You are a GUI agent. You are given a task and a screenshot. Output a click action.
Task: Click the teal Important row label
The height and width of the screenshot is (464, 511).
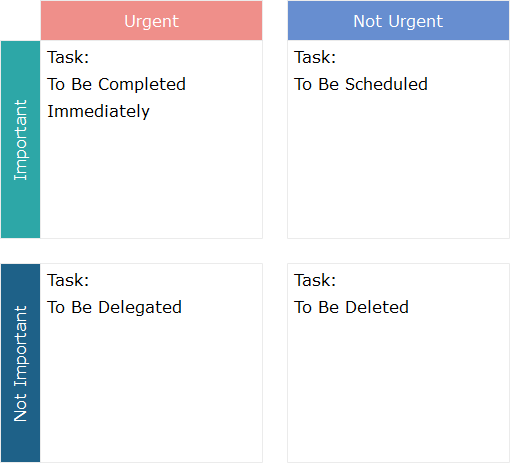[20, 140]
